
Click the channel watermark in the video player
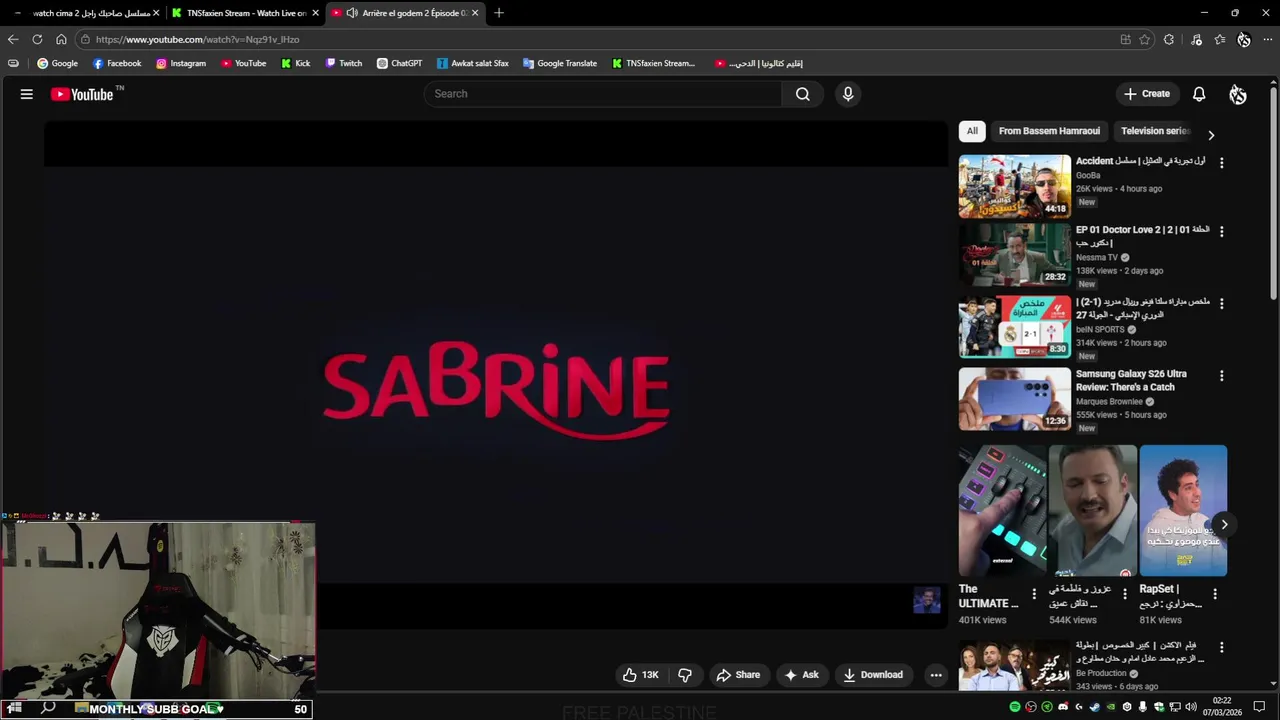(927, 600)
